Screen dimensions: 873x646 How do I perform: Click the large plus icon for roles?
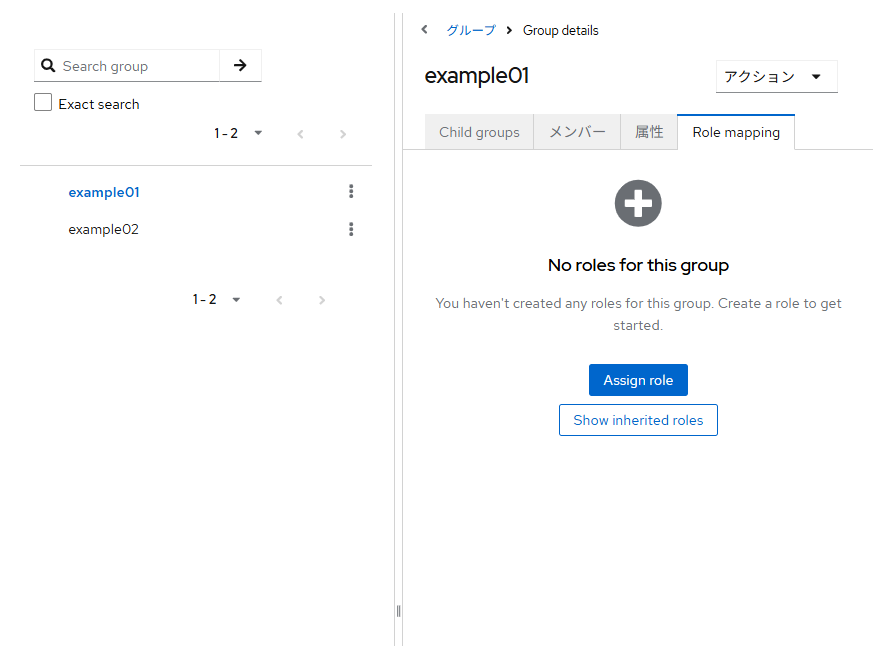pos(638,203)
